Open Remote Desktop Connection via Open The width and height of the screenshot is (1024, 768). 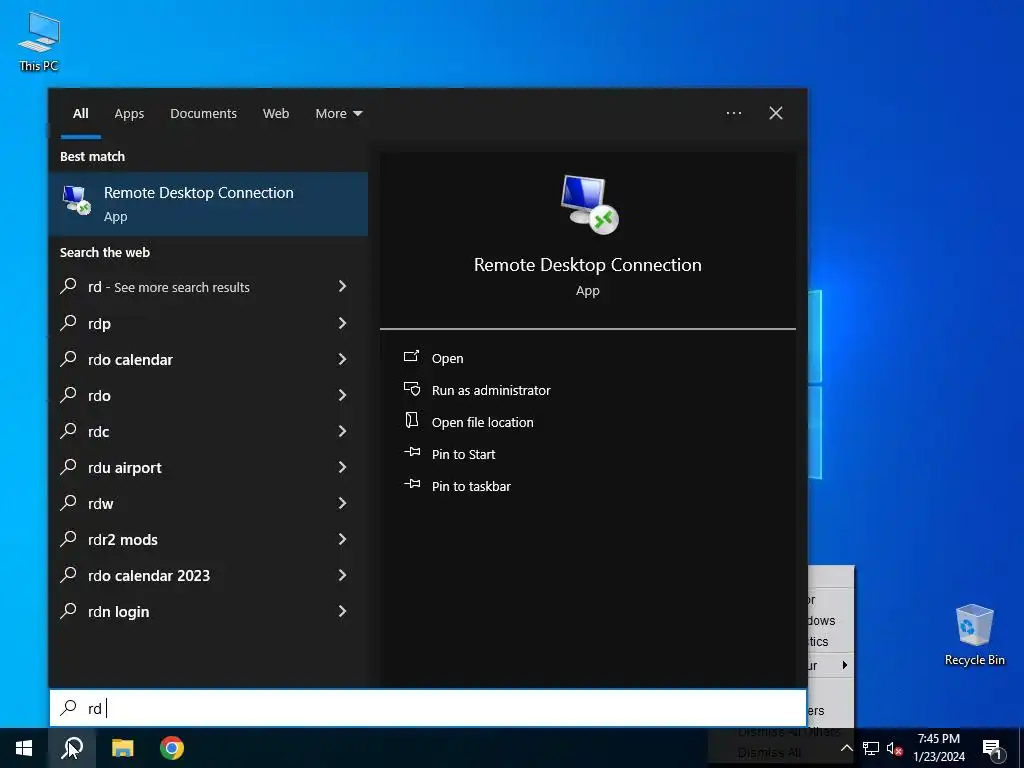(447, 359)
